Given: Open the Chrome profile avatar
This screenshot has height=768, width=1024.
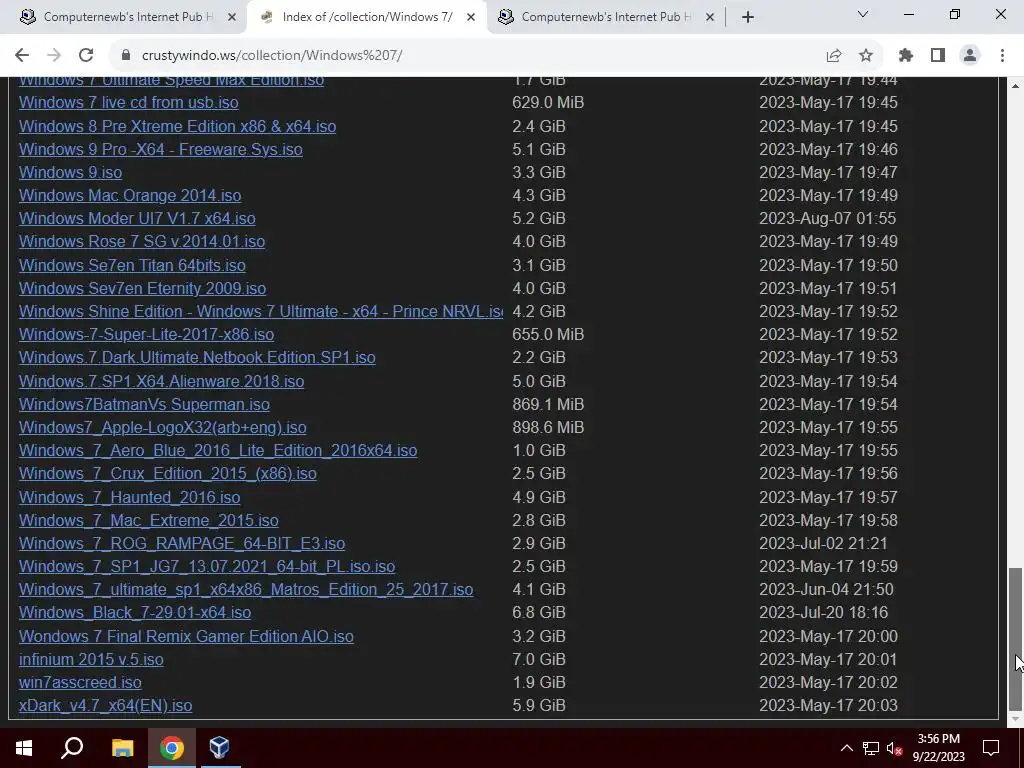Looking at the screenshot, I should [x=970, y=56].
